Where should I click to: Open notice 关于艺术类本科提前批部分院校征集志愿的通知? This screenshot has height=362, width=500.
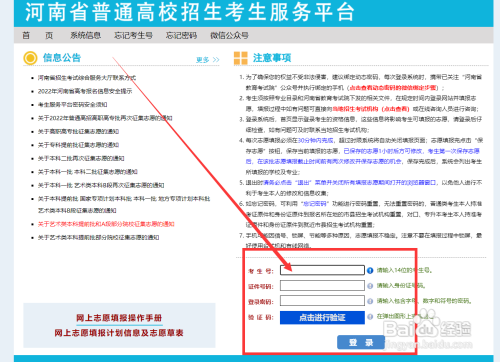pyautogui.click(x=98, y=237)
